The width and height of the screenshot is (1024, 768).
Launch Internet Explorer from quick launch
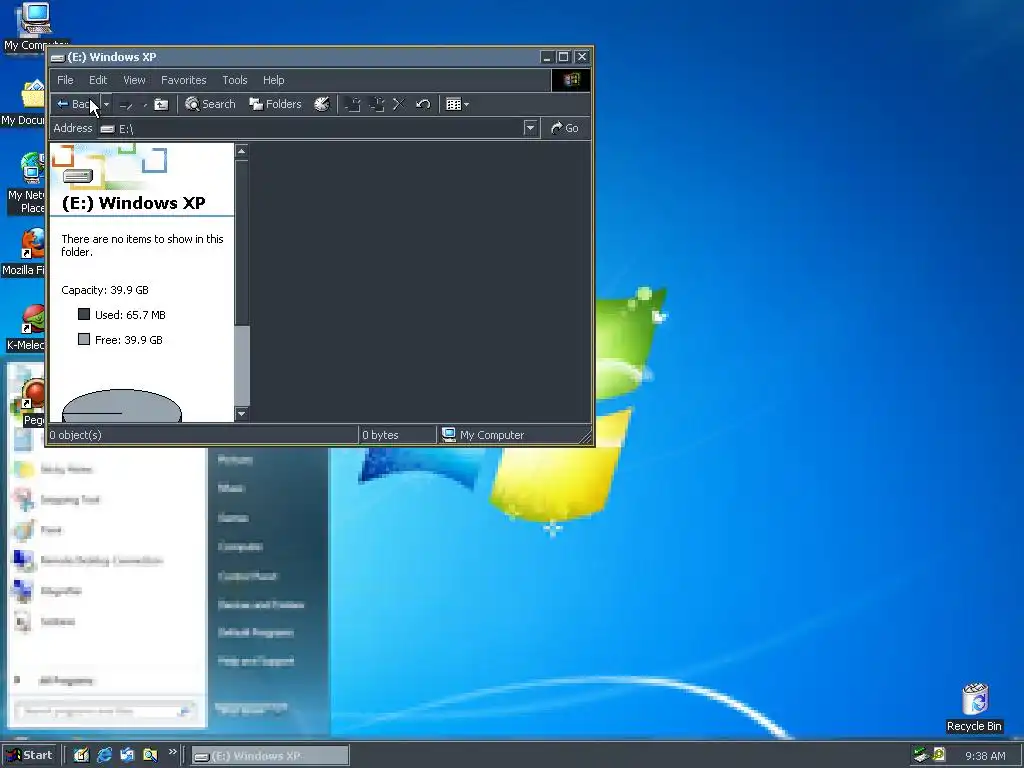(104, 756)
